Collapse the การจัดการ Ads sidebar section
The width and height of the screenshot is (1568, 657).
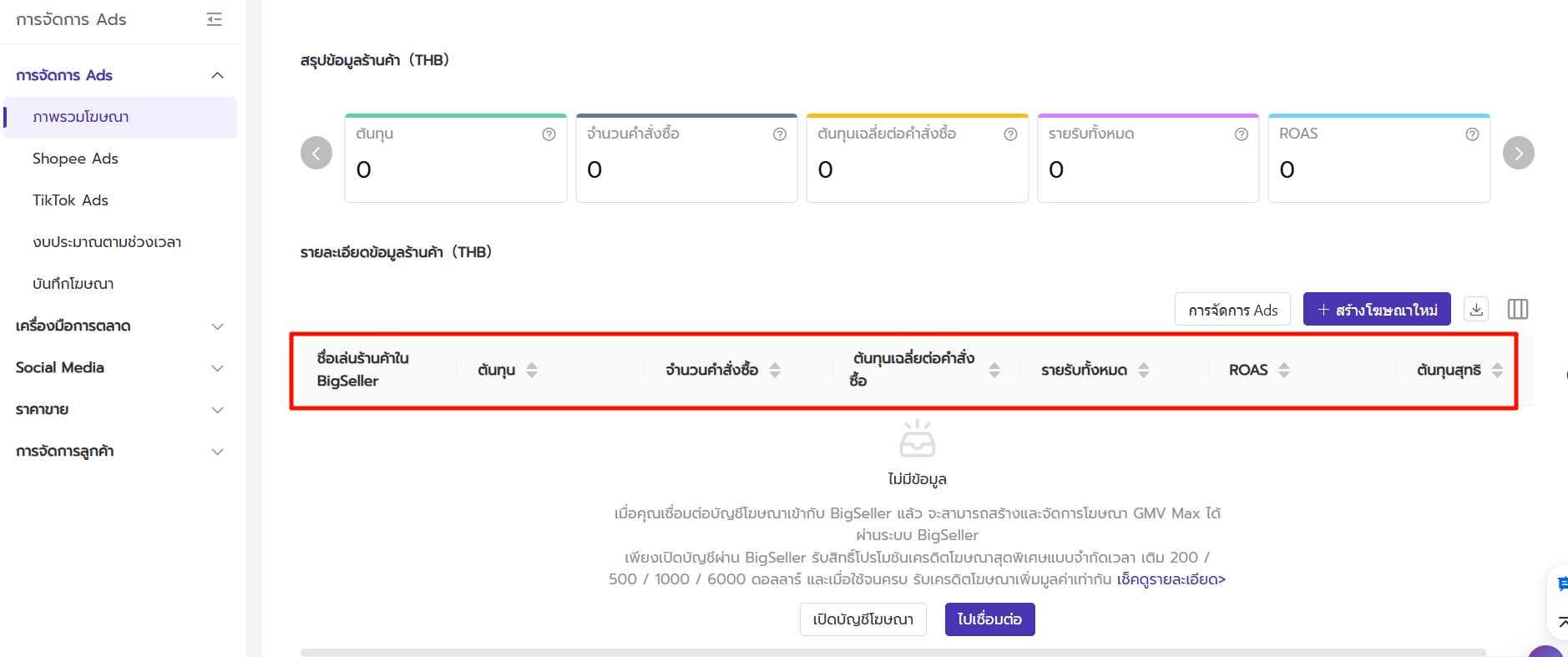point(217,75)
